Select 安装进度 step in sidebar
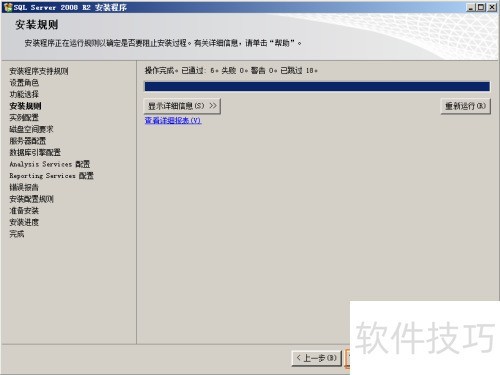Viewport: 500px width, 375px height. (x=24, y=222)
